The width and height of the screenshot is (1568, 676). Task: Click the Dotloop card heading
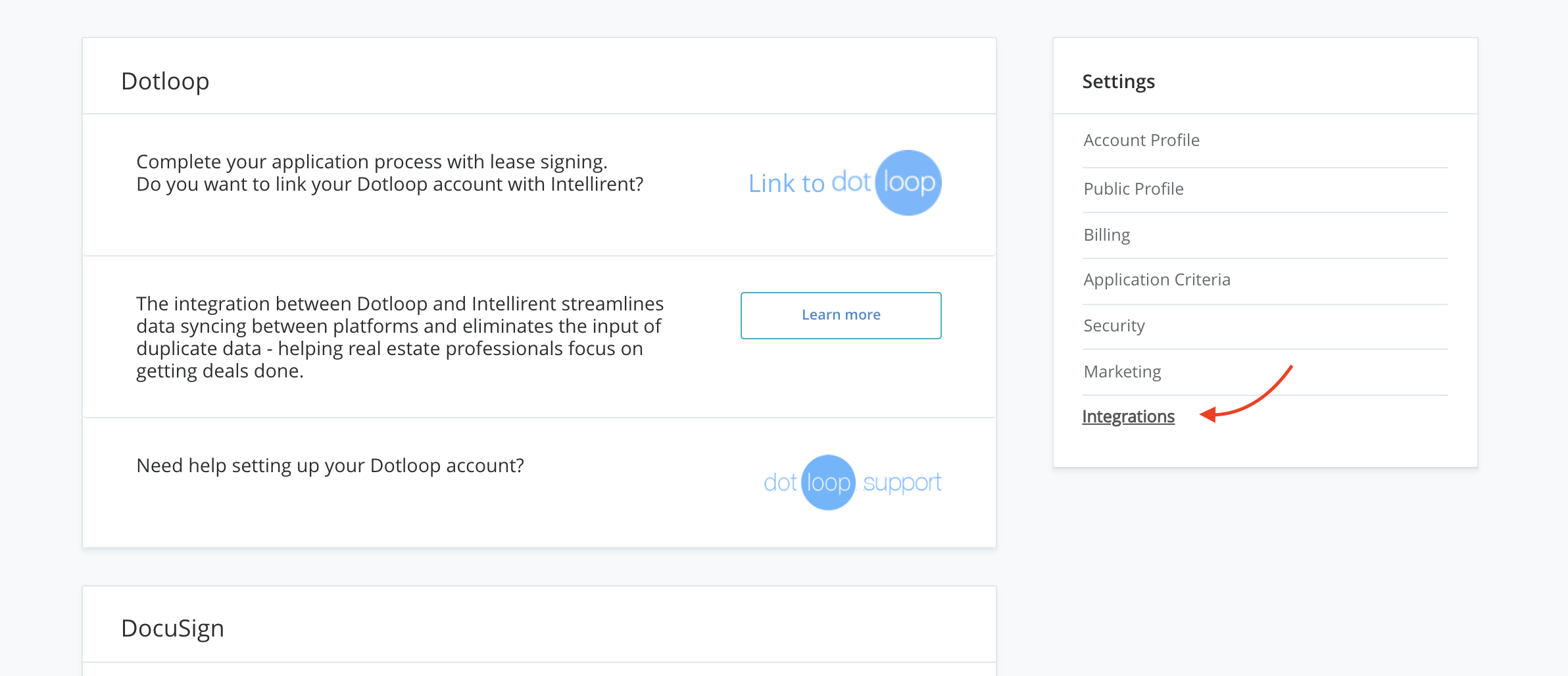165,81
